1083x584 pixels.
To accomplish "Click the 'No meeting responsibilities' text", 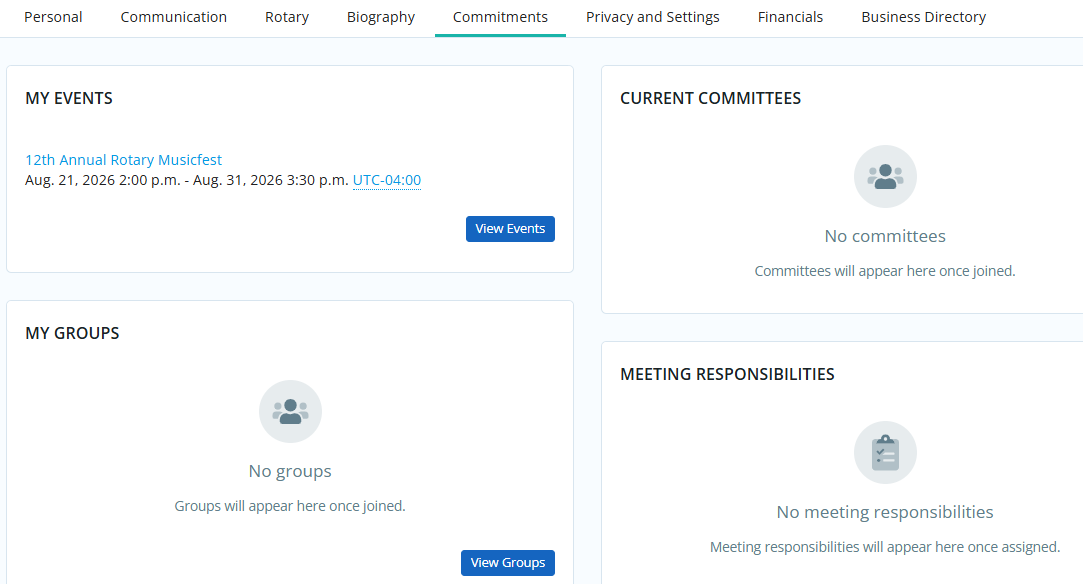I will tap(885, 512).
